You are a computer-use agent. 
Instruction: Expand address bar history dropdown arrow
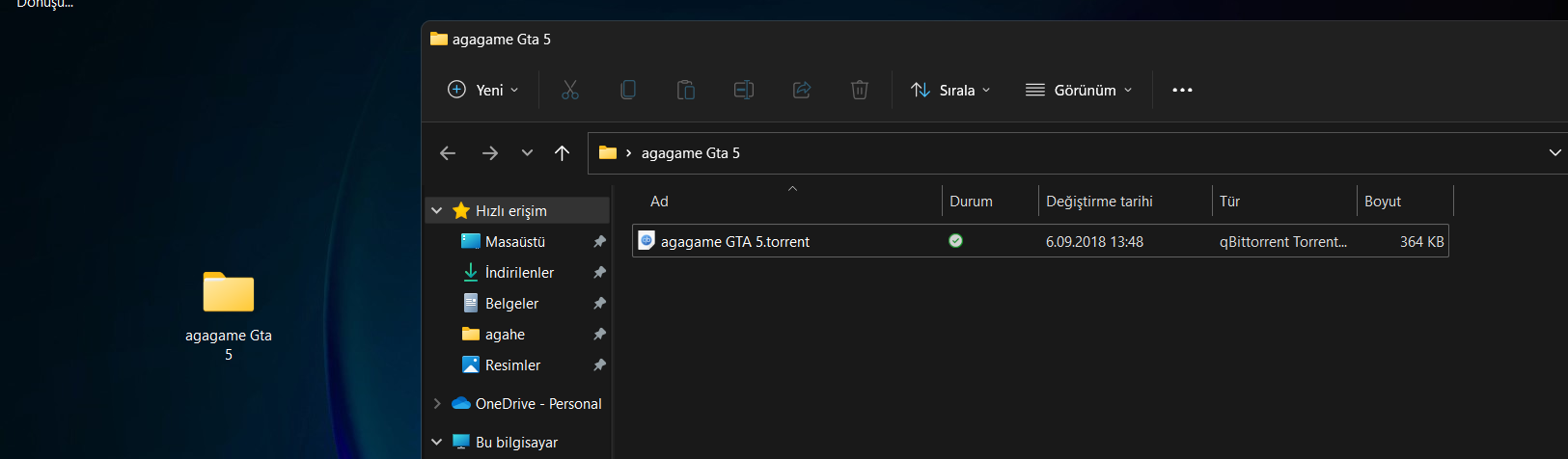pyautogui.click(x=1554, y=153)
